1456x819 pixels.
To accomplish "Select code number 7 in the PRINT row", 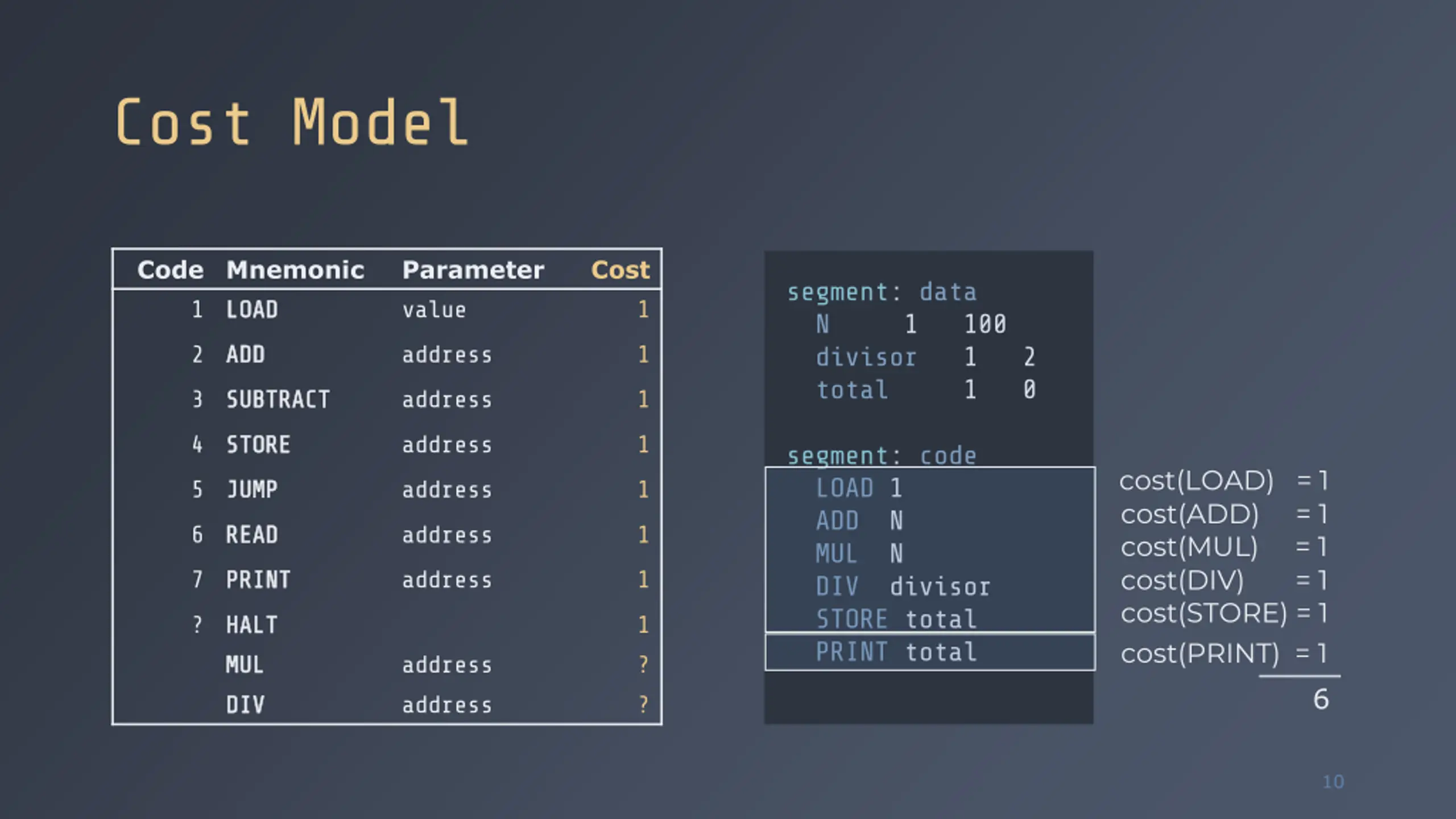I will click(197, 580).
